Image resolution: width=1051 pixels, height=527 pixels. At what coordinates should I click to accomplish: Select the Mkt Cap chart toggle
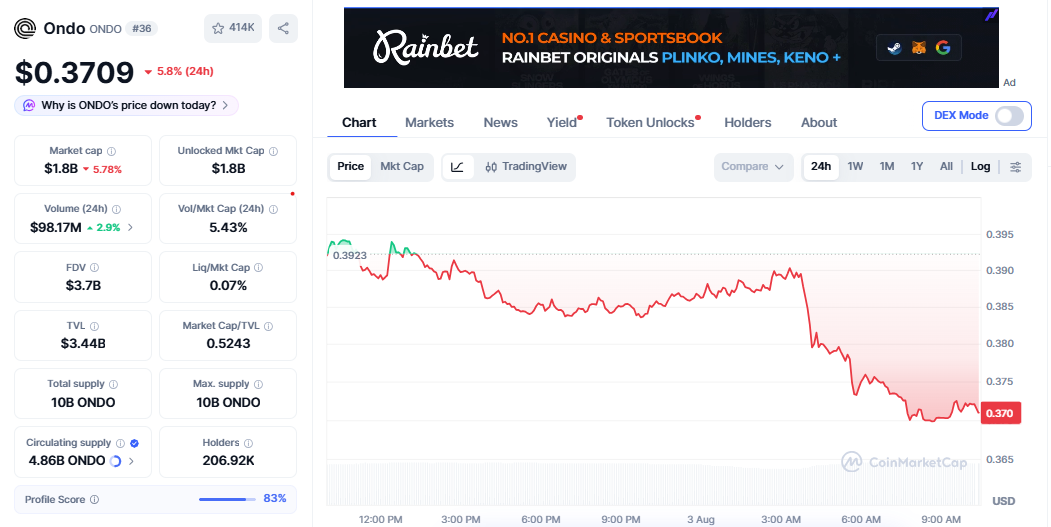[x=402, y=167]
